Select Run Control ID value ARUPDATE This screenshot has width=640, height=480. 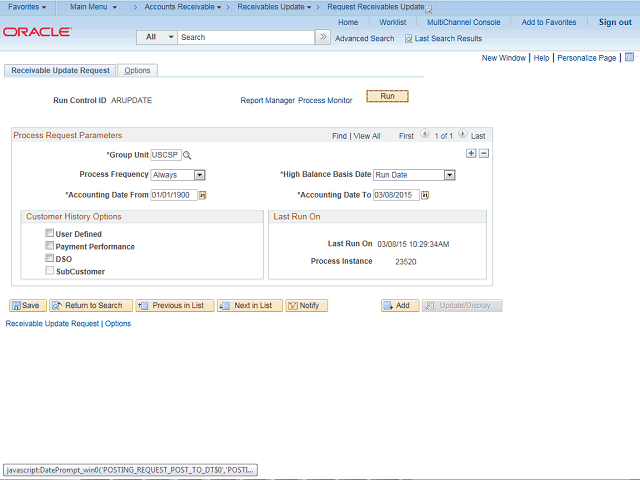131,100
